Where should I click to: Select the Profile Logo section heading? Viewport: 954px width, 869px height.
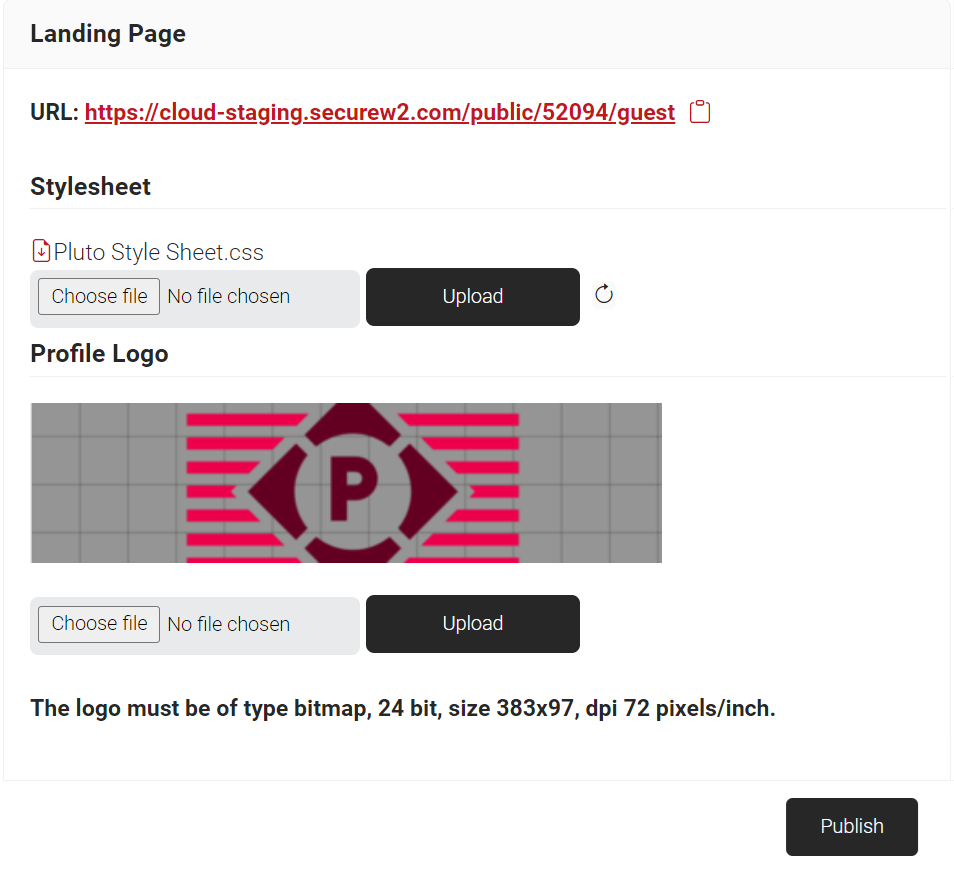[99, 354]
